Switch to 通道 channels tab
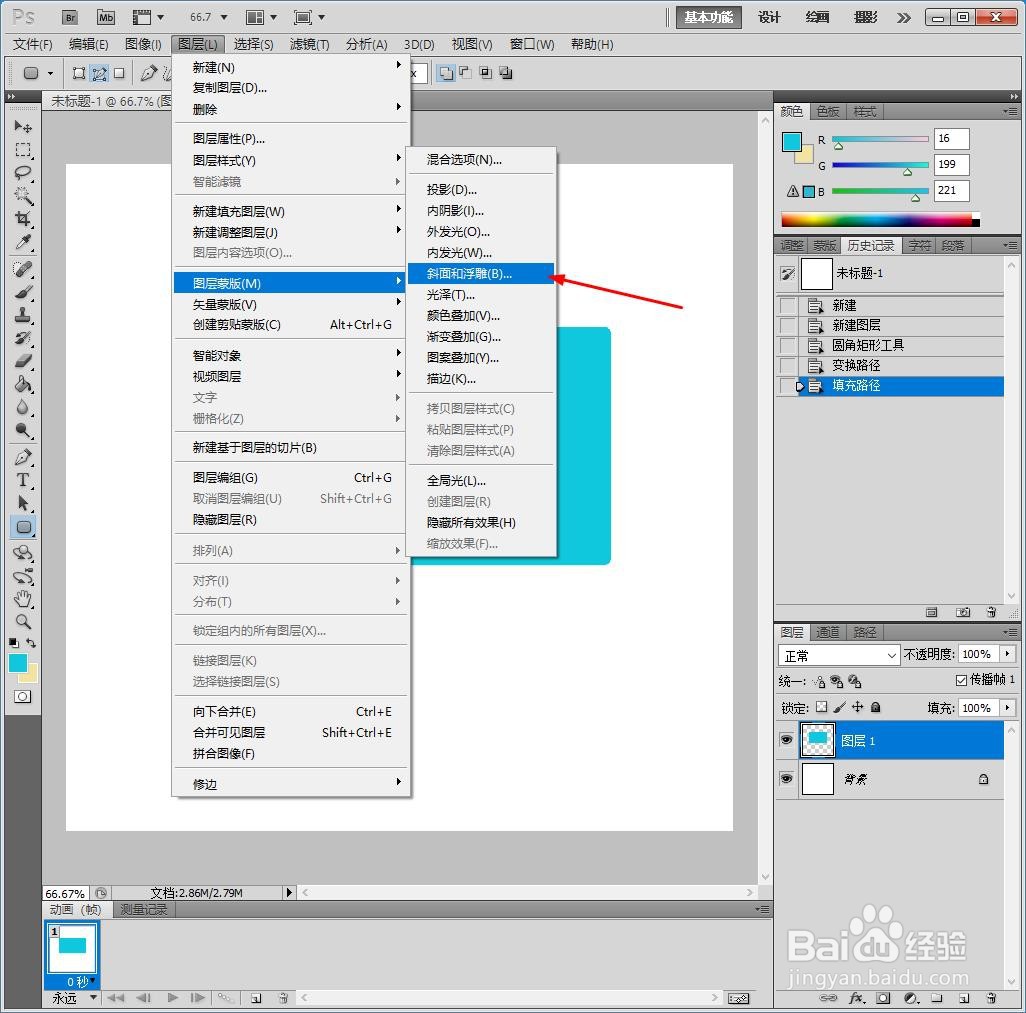 pyautogui.click(x=828, y=632)
